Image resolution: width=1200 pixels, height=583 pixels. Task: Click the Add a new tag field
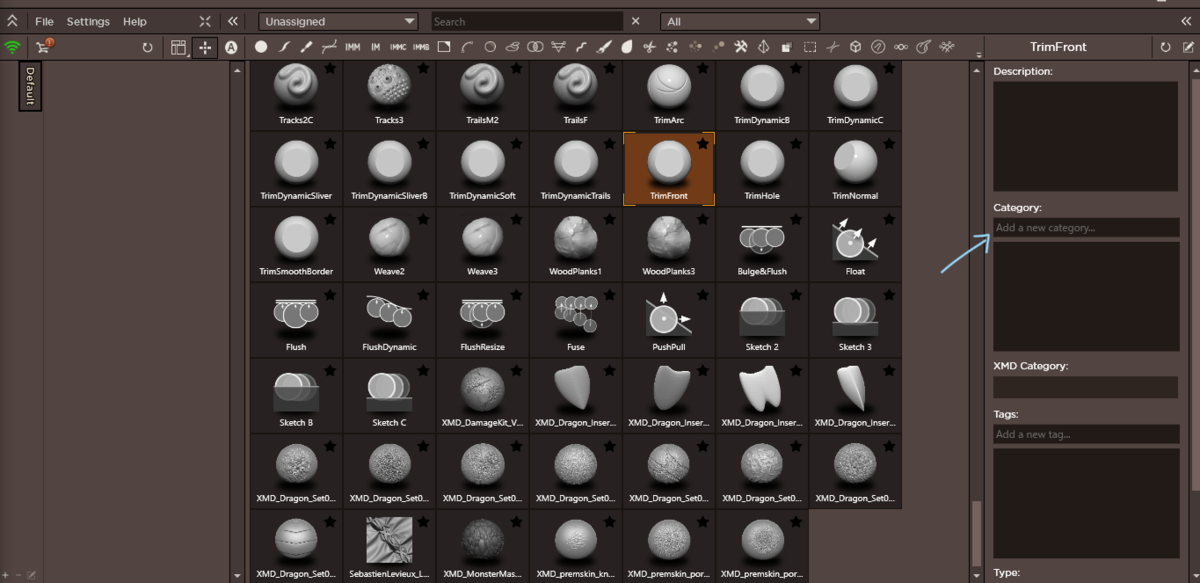coord(1085,434)
